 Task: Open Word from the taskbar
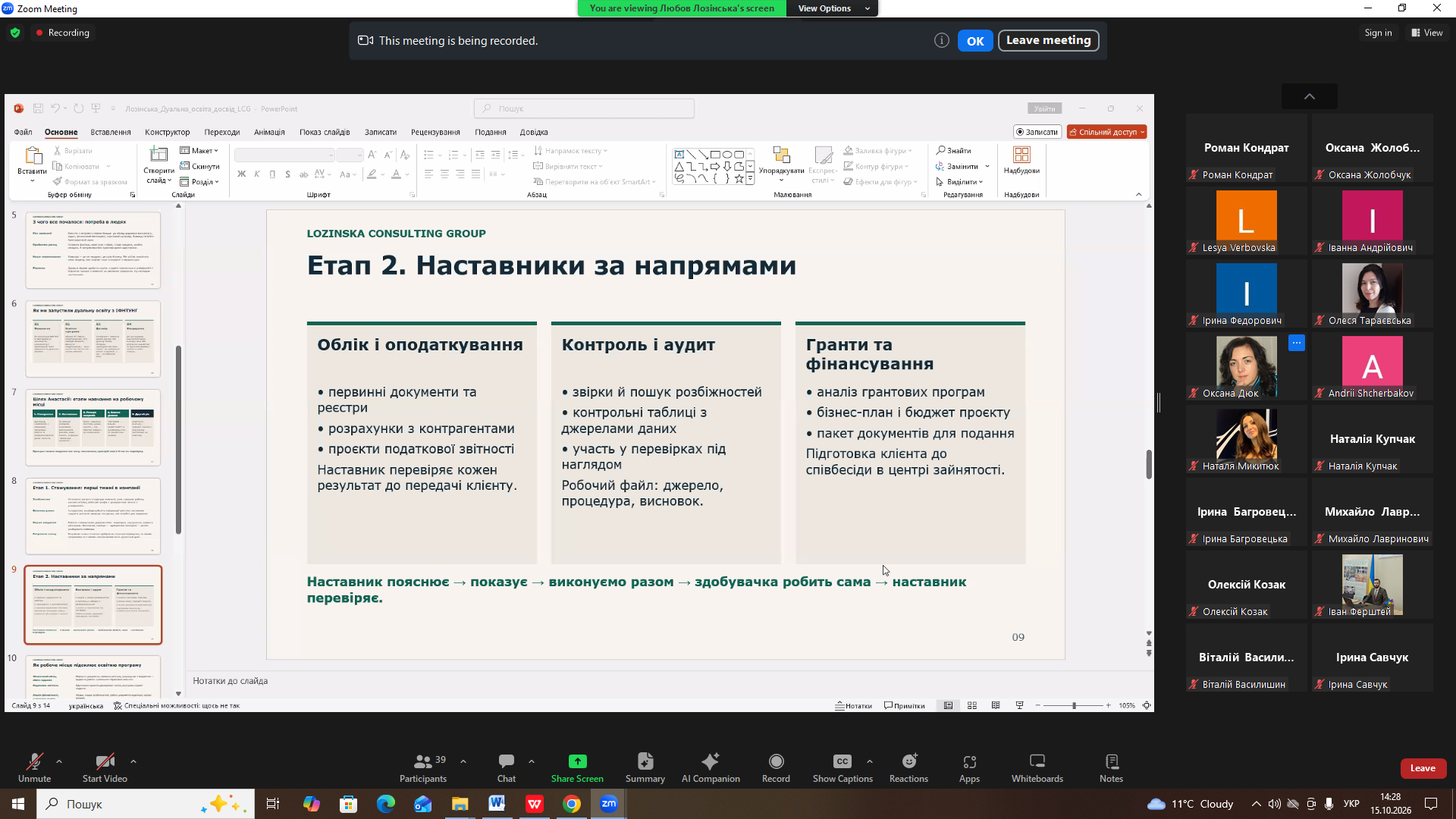click(497, 804)
